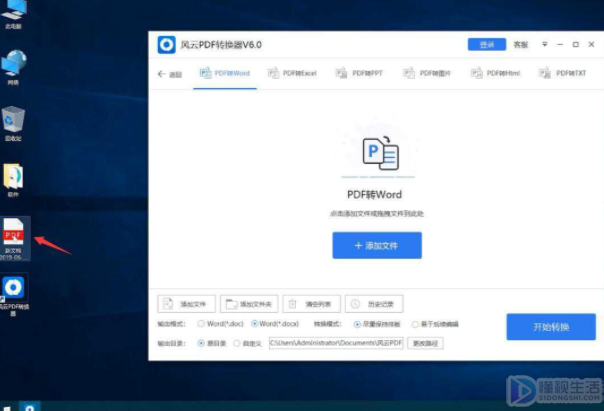Click the add folder toolbar button
Image resolution: width=604 pixels, height=411 pixels.
[249, 304]
